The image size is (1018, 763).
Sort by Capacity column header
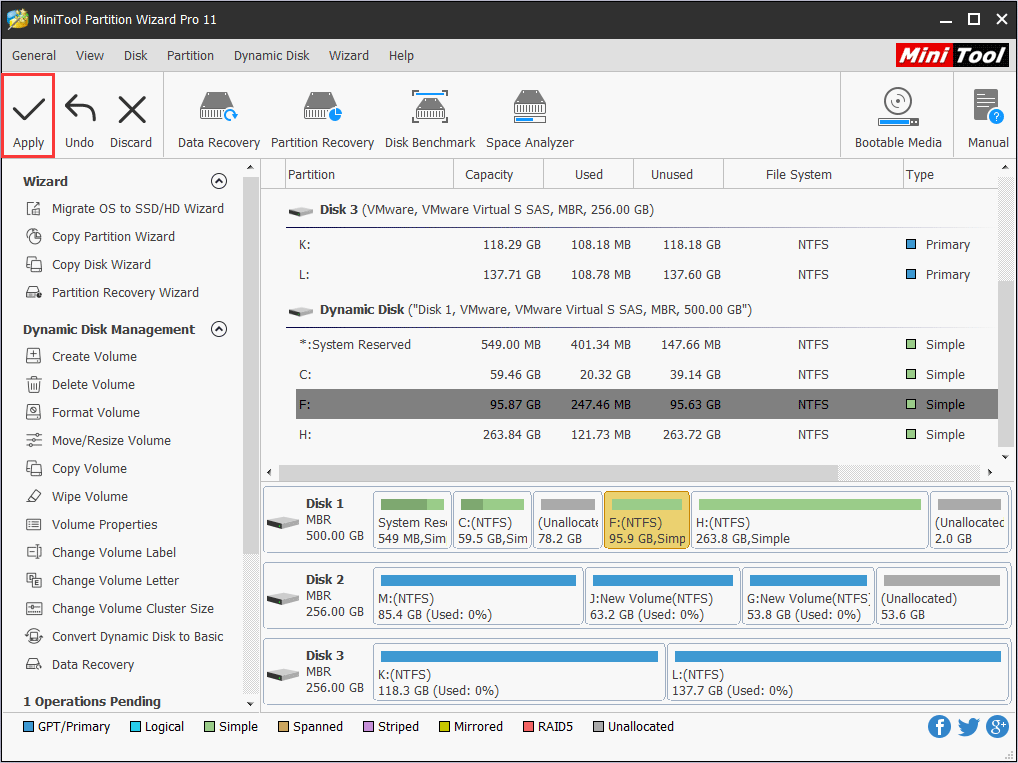tap(499, 175)
